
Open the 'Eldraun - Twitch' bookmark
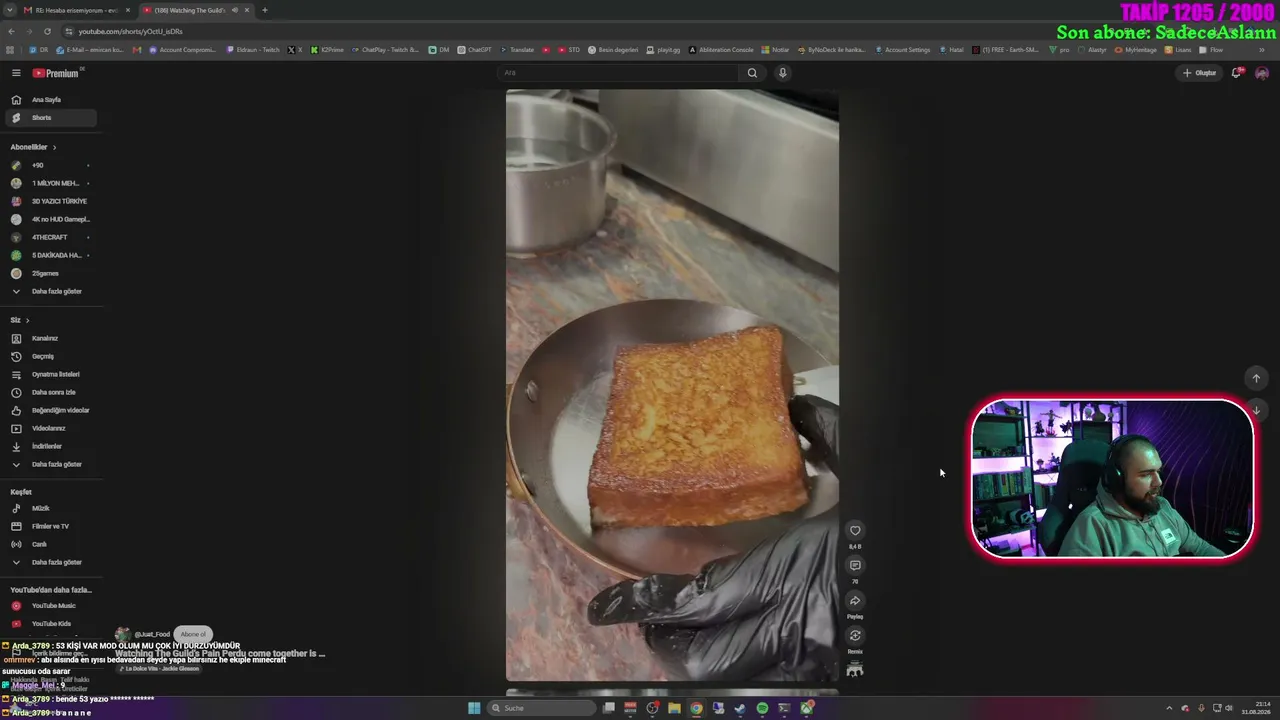coord(253,50)
